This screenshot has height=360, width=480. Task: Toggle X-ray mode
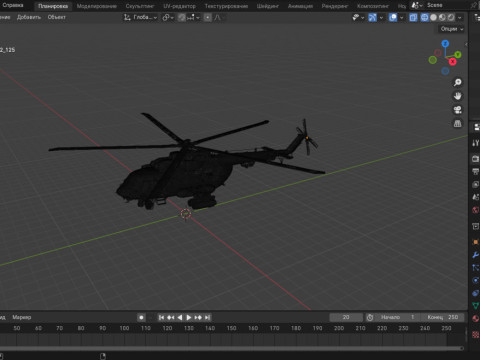point(413,17)
